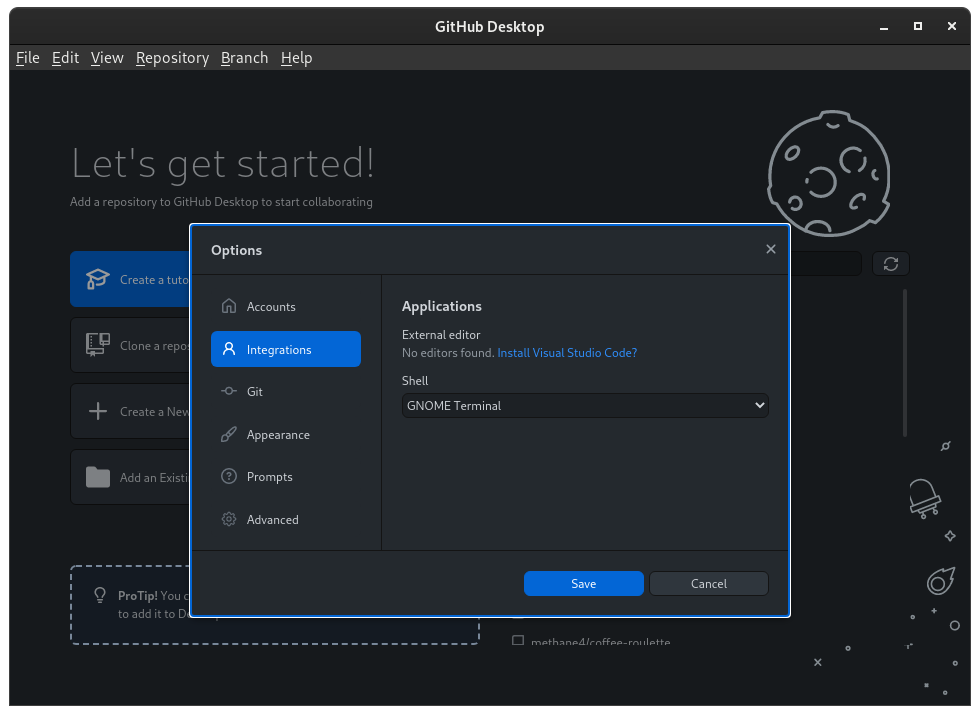
Task: Select the Integrations settings tab
Action: point(286,349)
